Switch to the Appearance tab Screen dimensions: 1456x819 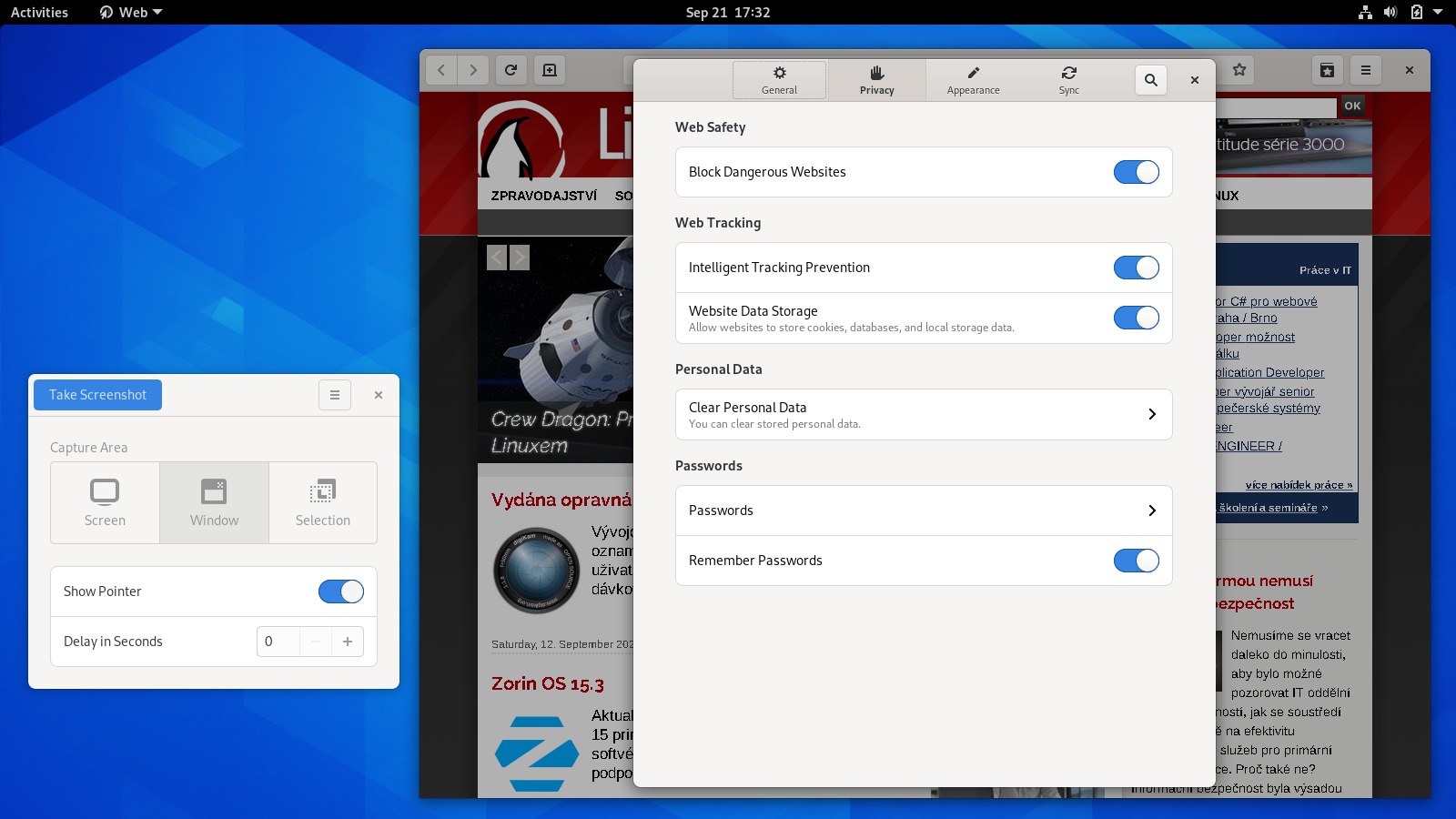[x=973, y=80]
